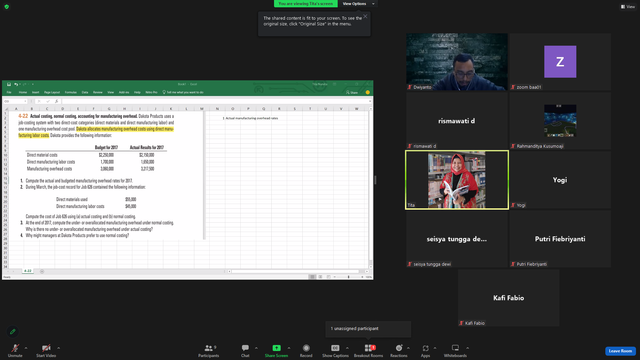Close the shared content notification
The height and width of the screenshot is (360, 640).
click(365, 16)
